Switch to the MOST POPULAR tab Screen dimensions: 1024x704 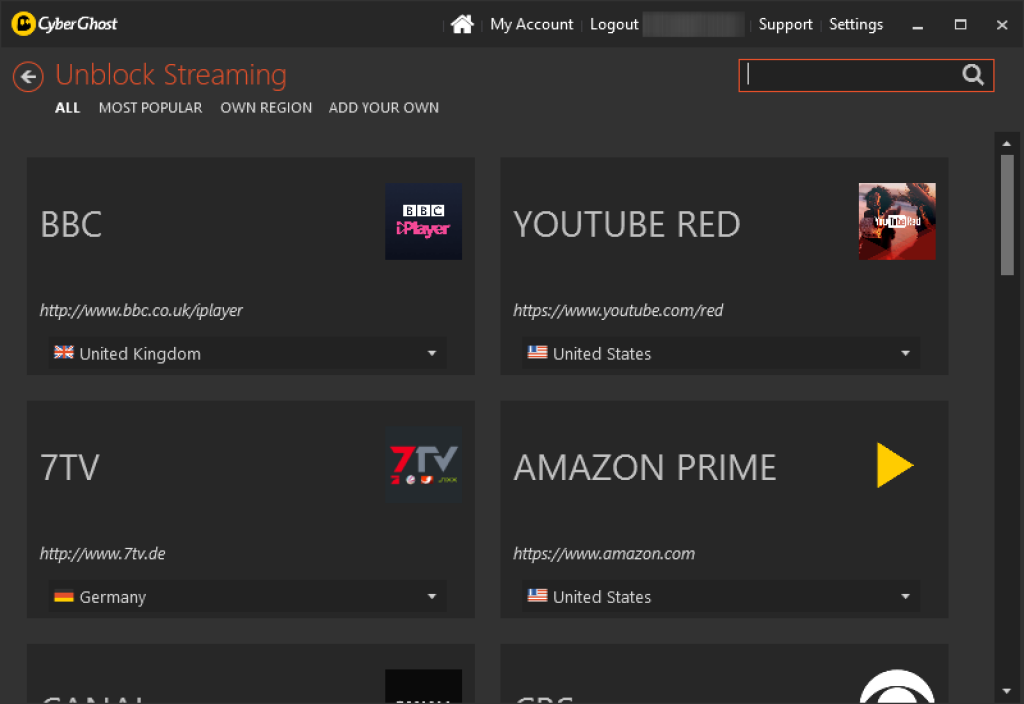pyautogui.click(x=150, y=108)
